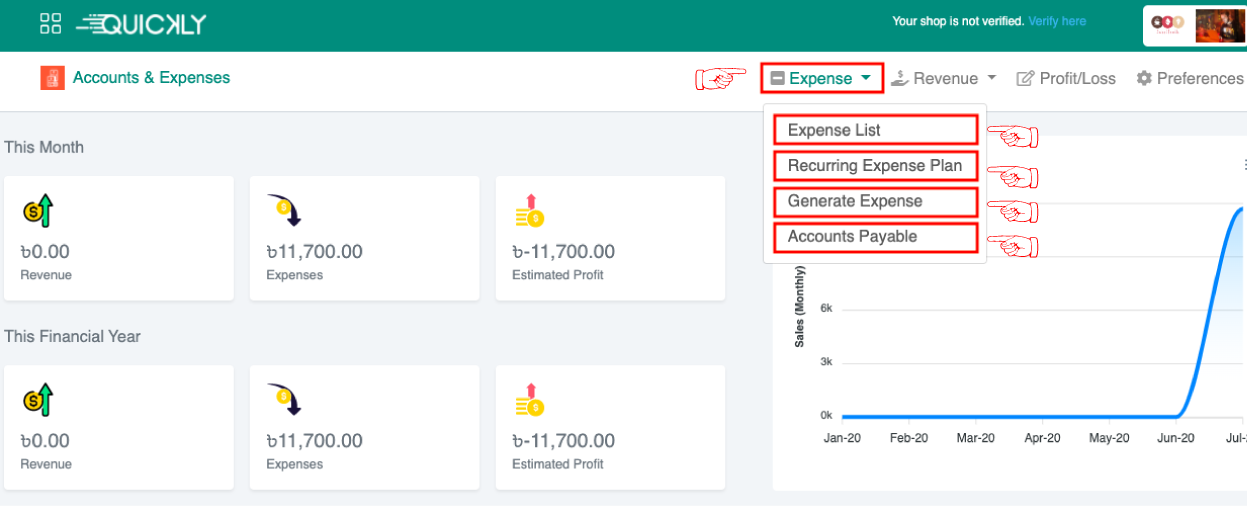Click This Month estimated profit icon
This screenshot has width=1247, height=507.
click(x=529, y=211)
